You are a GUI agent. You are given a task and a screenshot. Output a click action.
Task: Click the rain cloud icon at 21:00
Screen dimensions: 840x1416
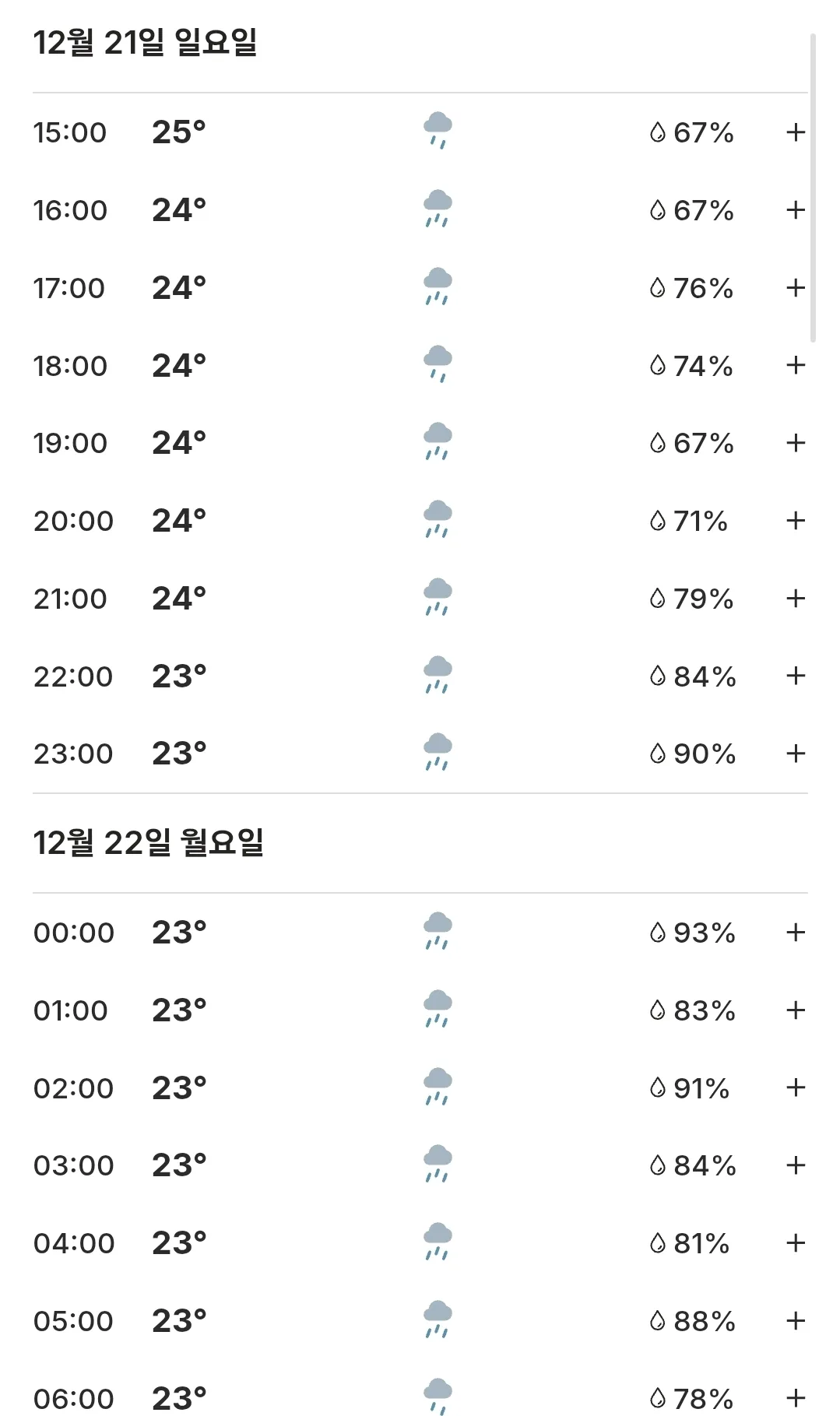[x=438, y=597]
